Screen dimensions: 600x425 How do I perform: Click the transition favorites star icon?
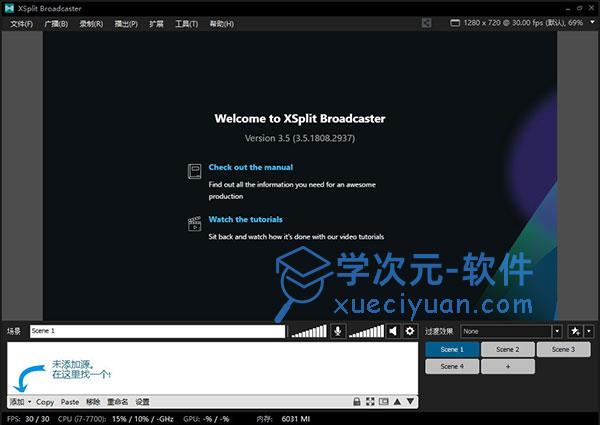pyautogui.click(x=575, y=331)
